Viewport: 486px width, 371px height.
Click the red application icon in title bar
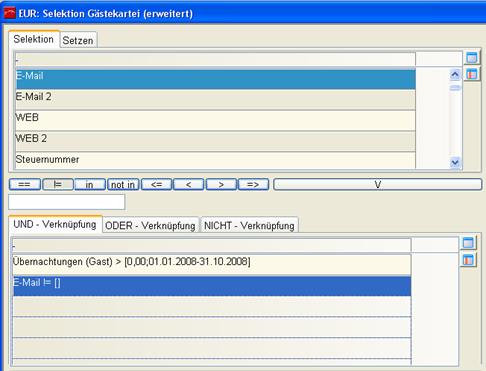[10, 14]
